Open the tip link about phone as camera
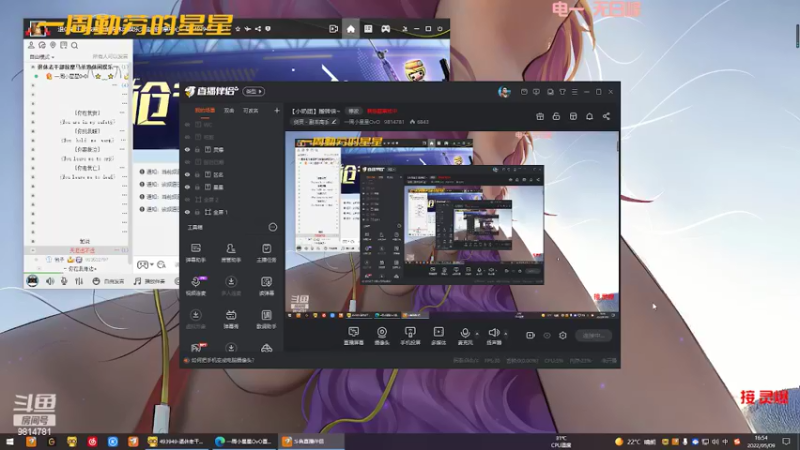The width and height of the screenshot is (800, 450). (x=222, y=360)
